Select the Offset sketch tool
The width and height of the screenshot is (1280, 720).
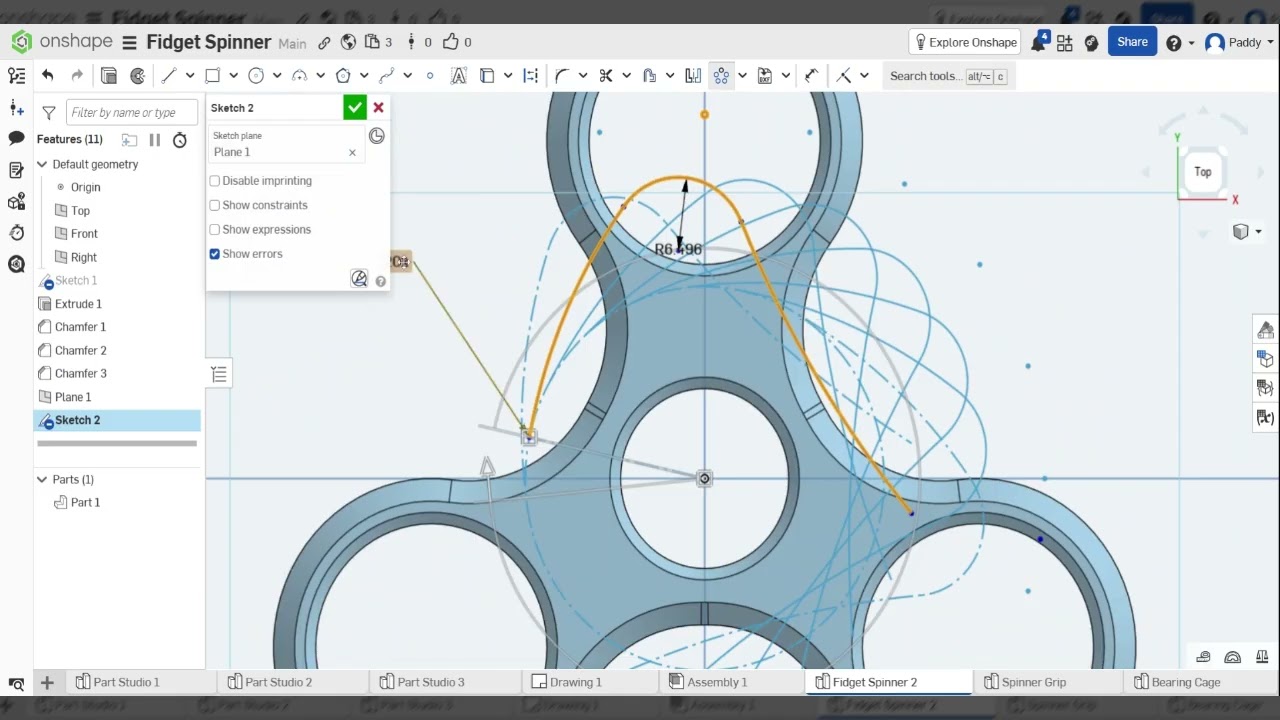click(x=649, y=76)
